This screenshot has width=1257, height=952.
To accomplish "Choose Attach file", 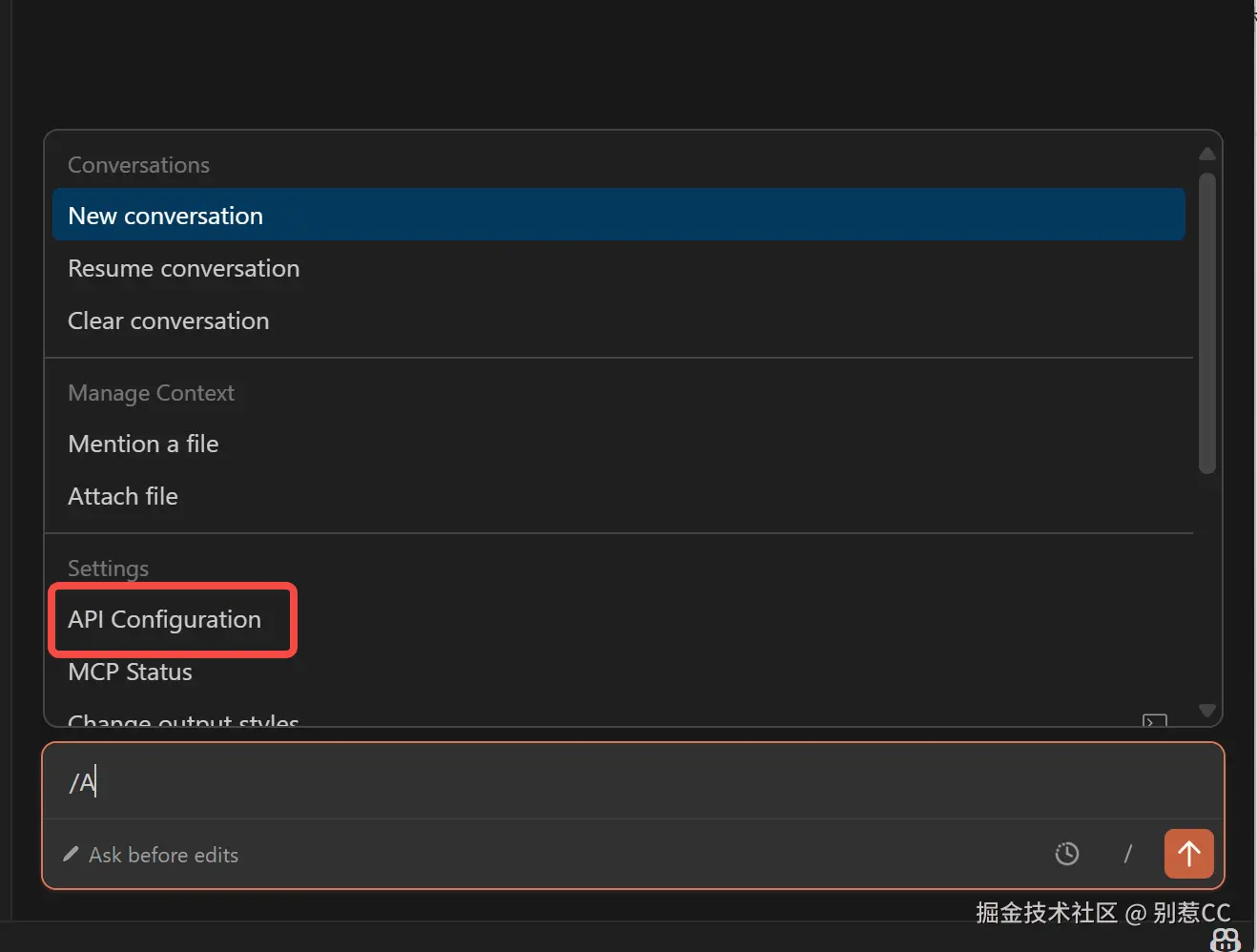I will click(123, 497).
